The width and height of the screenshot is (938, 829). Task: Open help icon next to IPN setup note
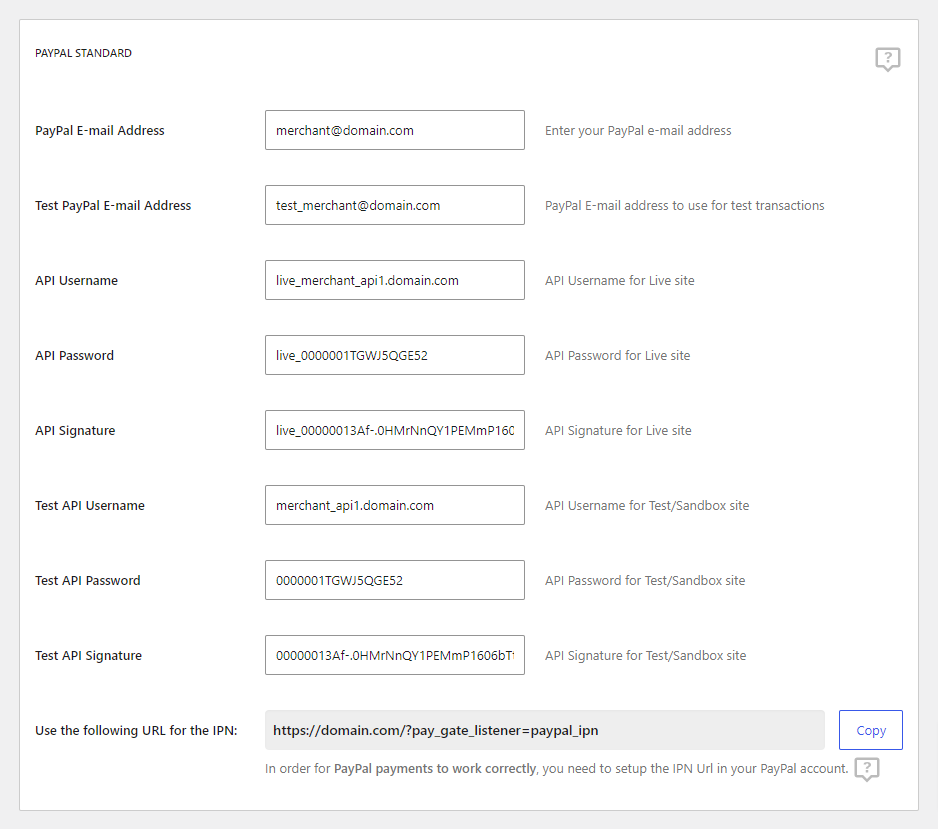coord(867,769)
